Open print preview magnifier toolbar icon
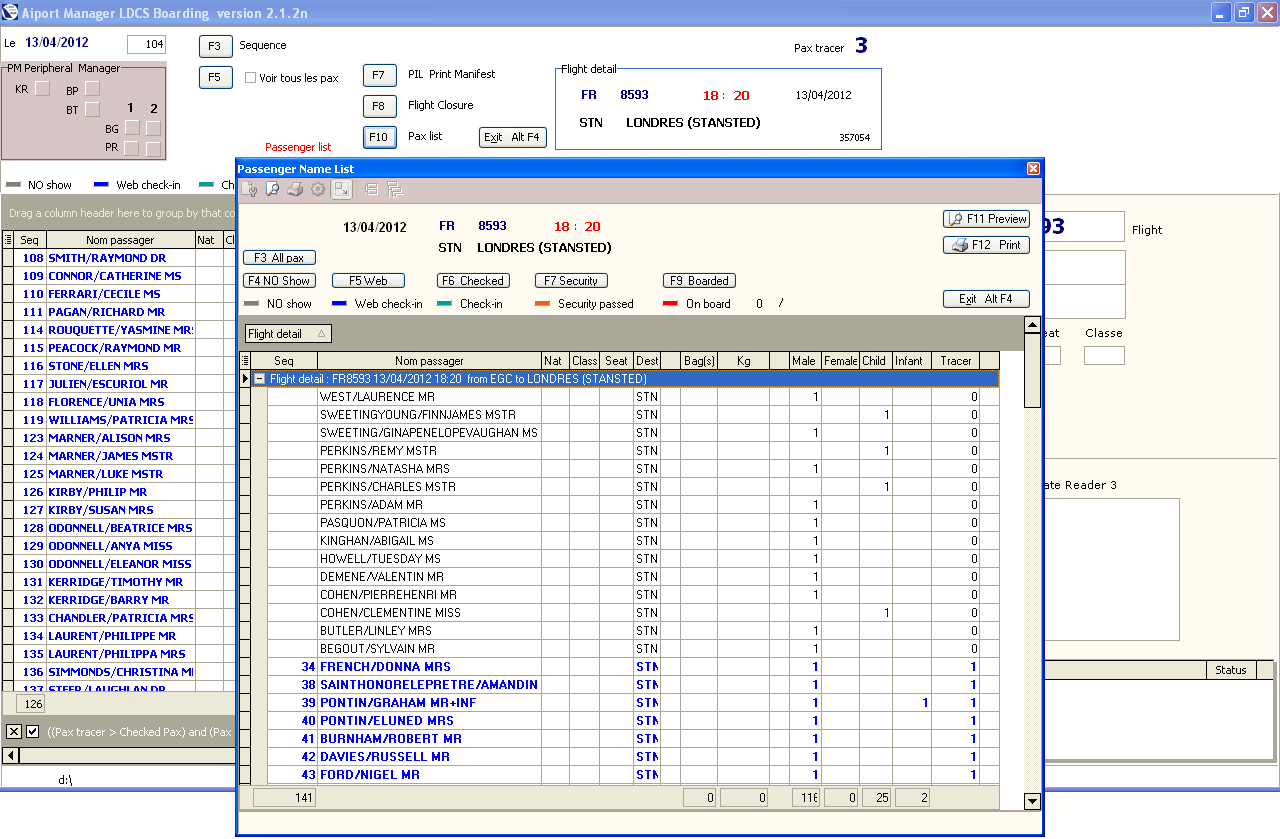This screenshot has height=839, width=1280. [272, 189]
